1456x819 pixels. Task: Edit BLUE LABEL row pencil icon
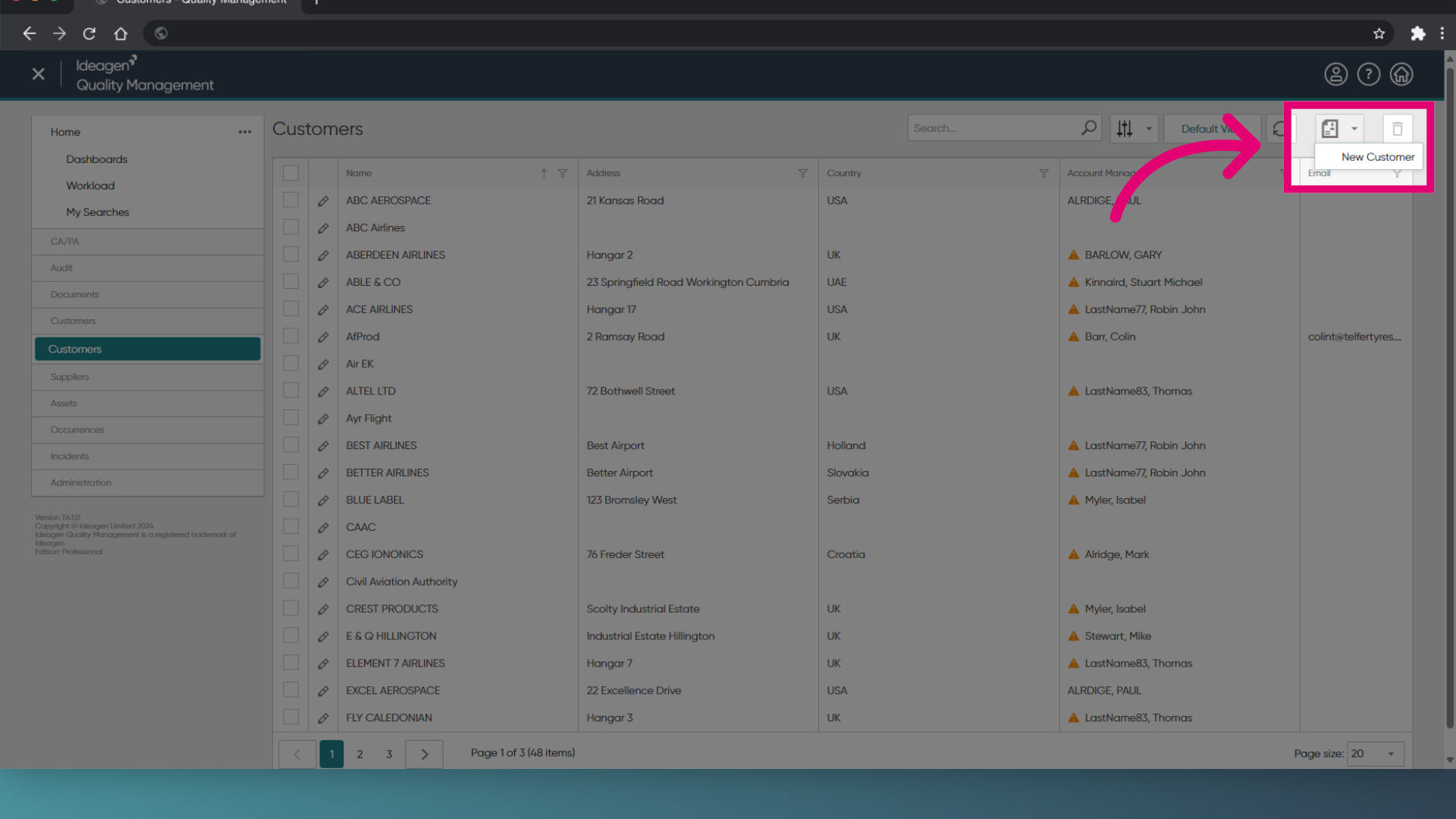323,500
